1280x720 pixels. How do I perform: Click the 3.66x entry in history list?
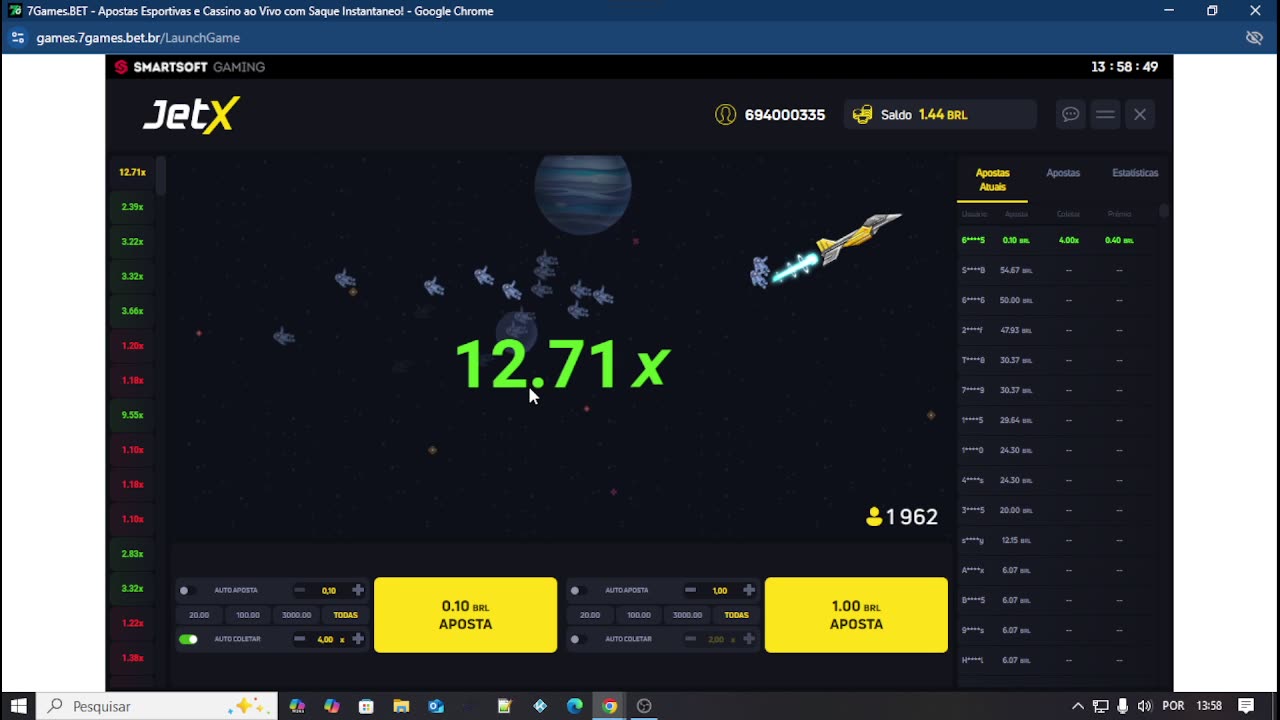pyautogui.click(x=132, y=311)
